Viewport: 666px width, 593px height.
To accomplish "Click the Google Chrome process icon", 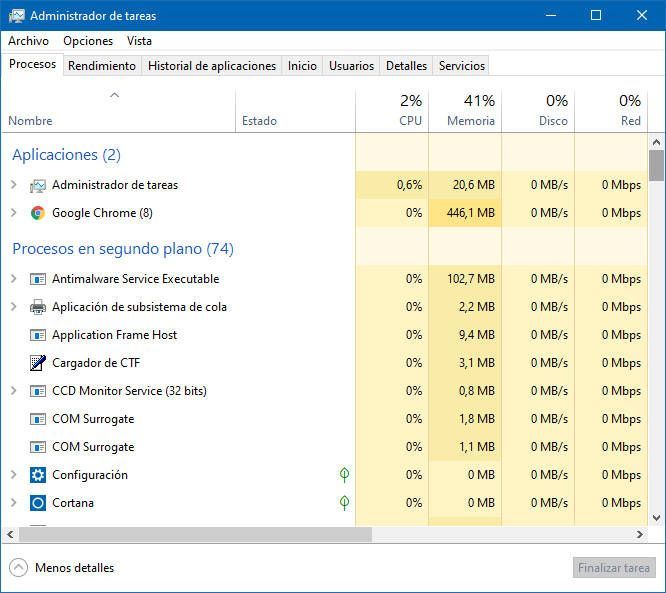I will [37, 213].
